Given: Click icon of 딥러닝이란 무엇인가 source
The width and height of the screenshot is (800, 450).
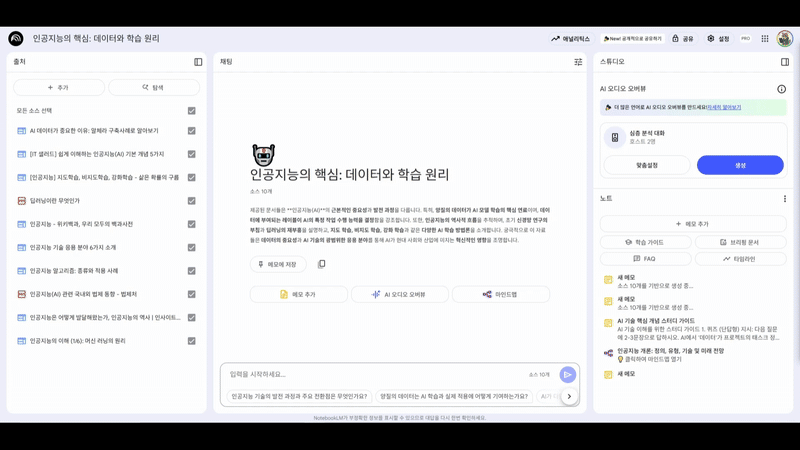Looking at the screenshot, I should pos(21,201).
